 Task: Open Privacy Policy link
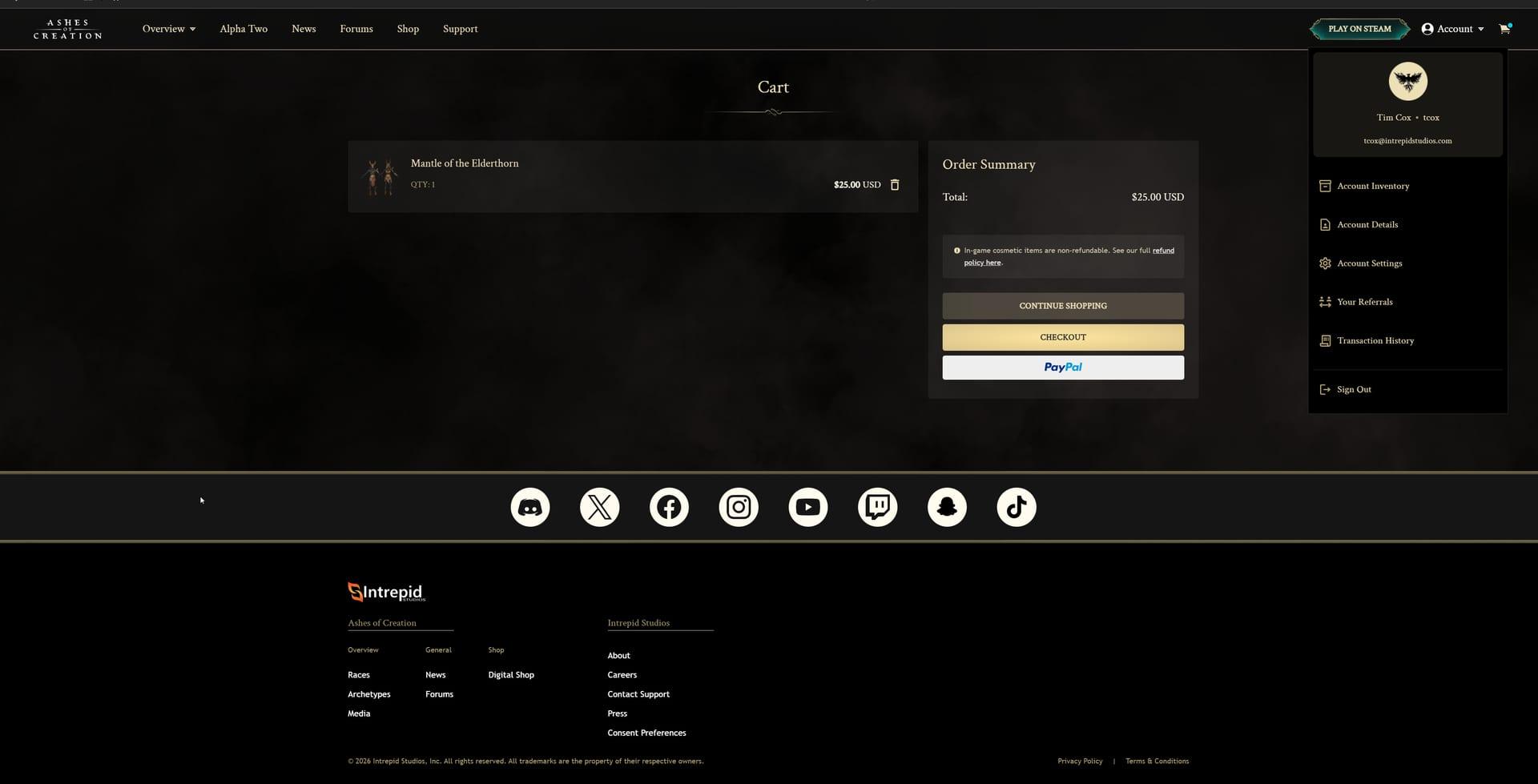(x=1080, y=761)
